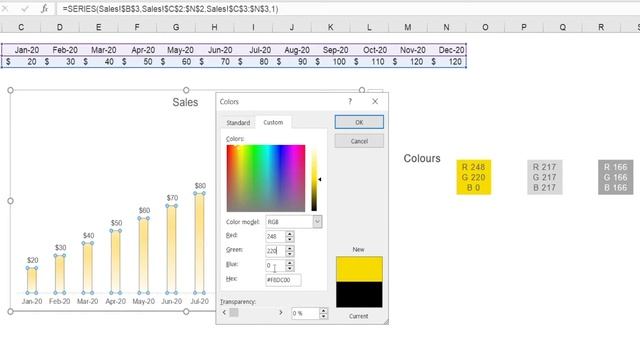Click transparency slider right arrow
Image resolution: width=640 pixels, height=360 pixels.
281,313
